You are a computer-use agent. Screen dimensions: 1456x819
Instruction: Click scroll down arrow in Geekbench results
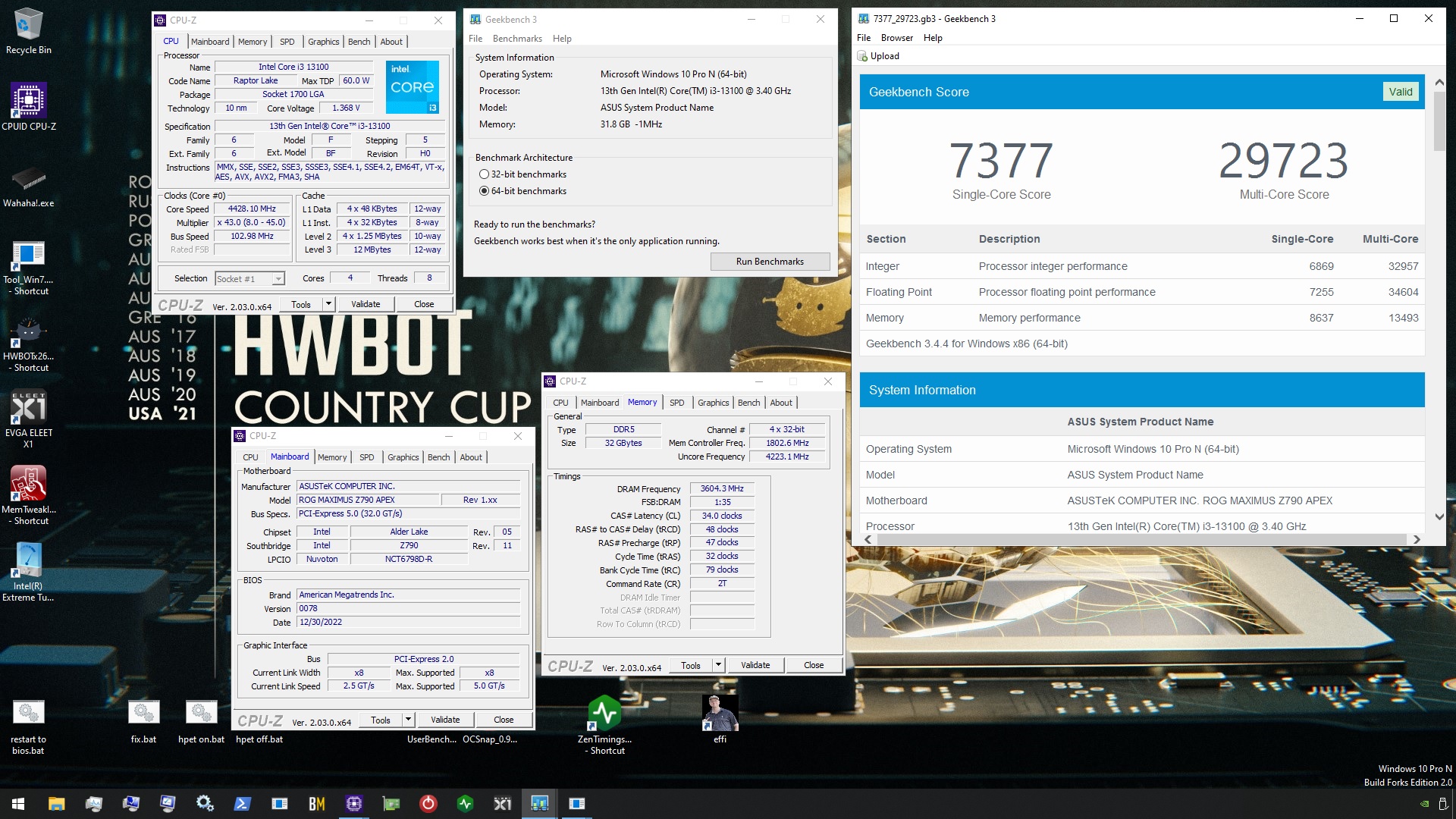tap(1439, 516)
